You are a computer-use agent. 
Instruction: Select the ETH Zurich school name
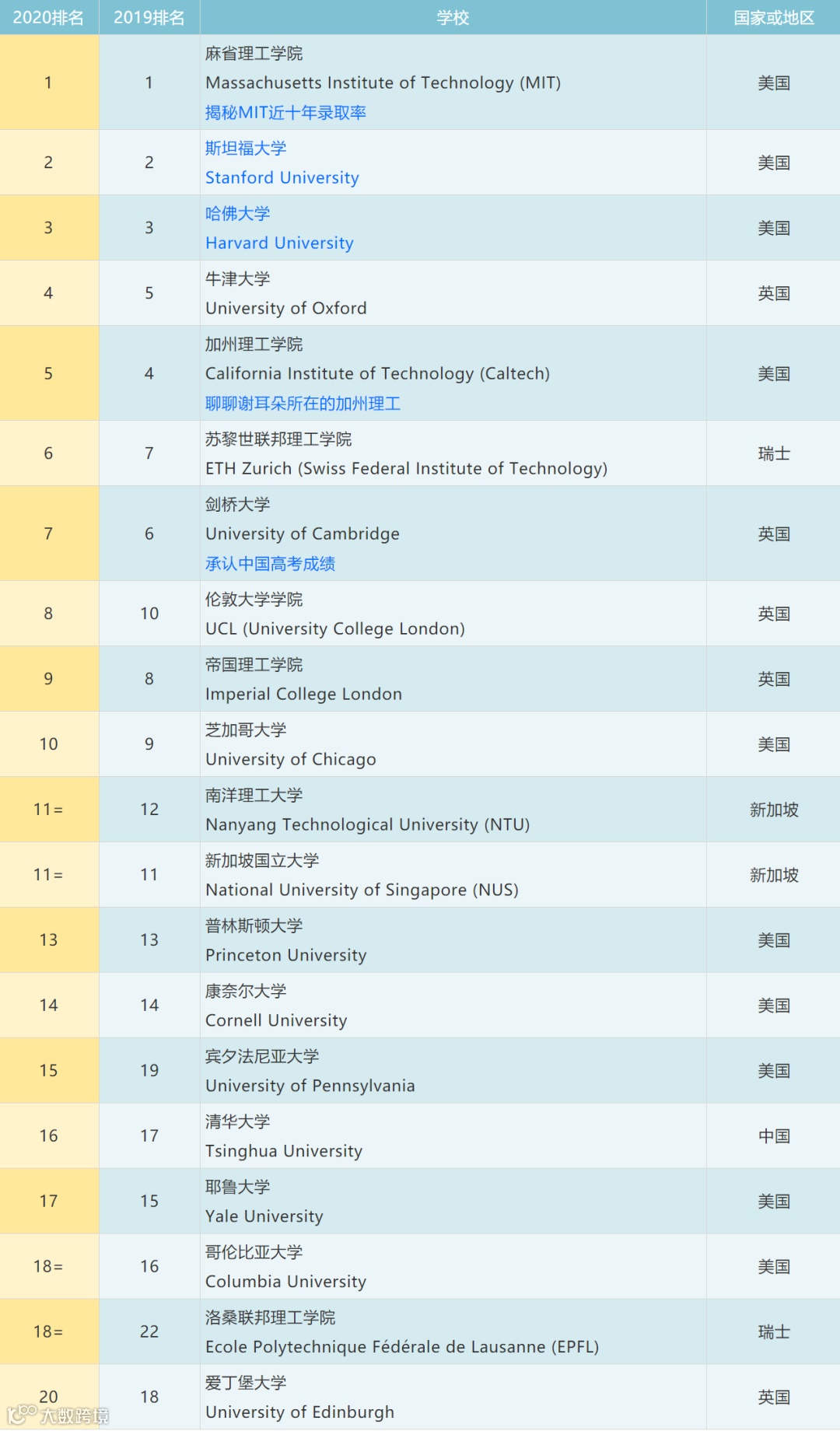406,469
